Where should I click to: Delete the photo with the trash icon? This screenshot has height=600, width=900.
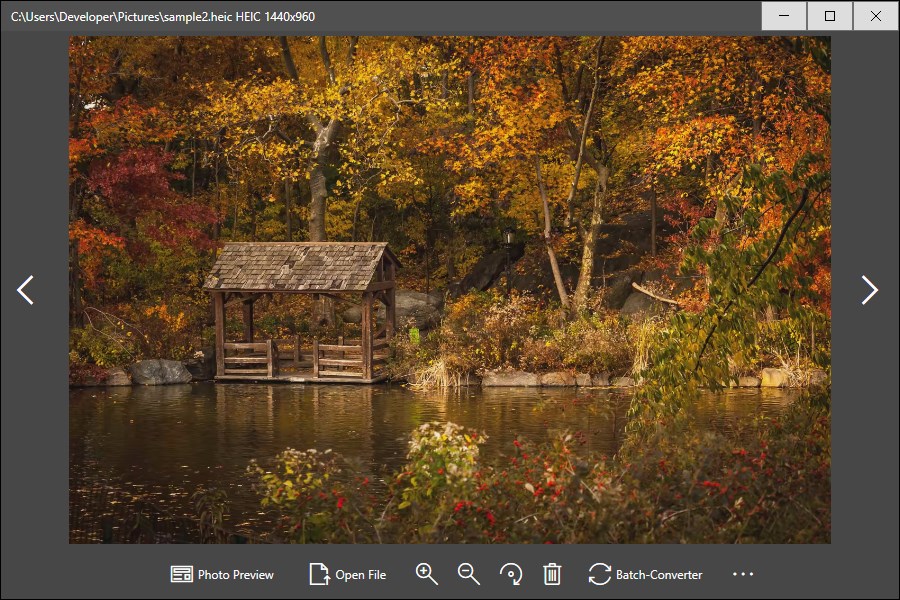tap(552, 574)
